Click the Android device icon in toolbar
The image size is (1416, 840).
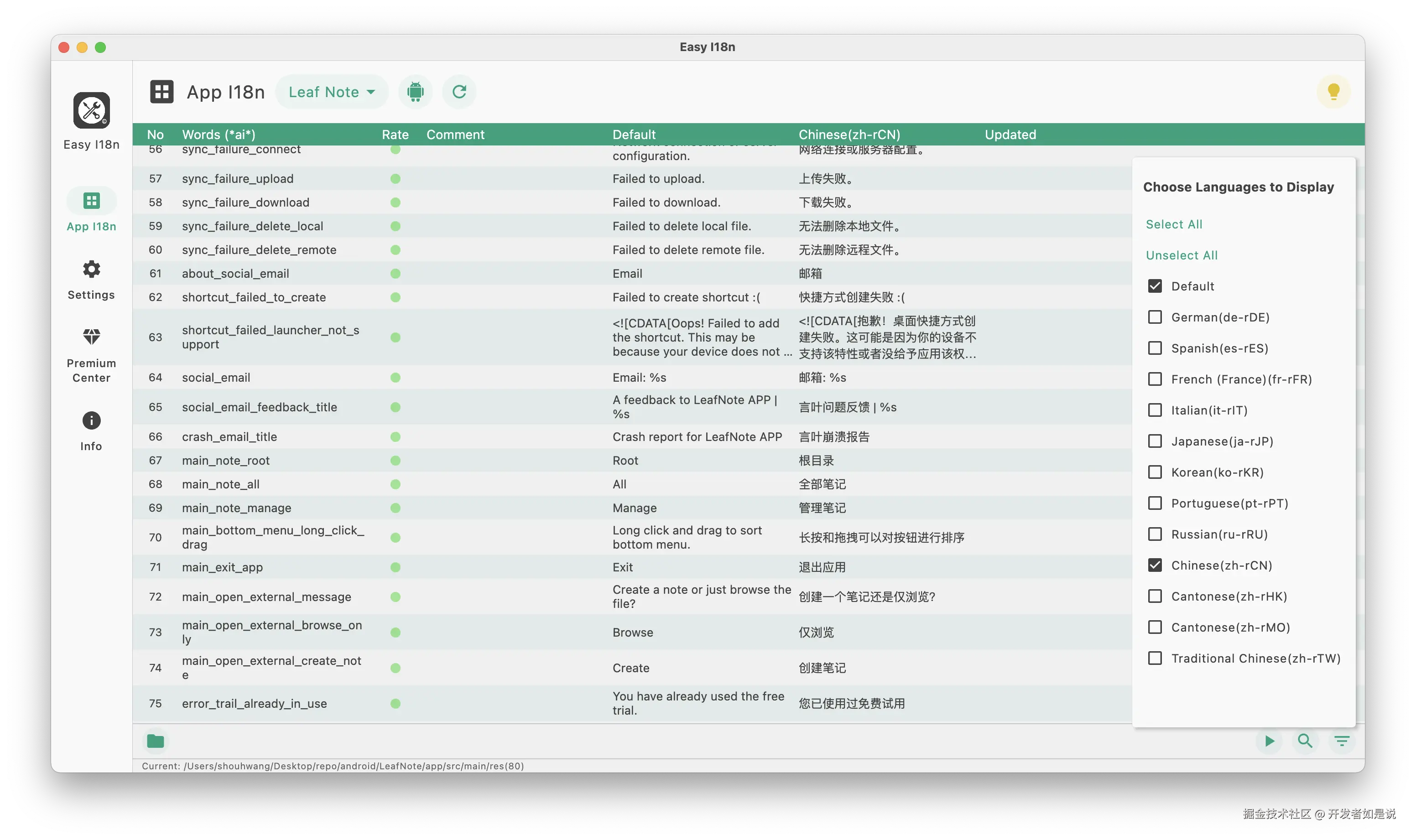pos(415,92)
